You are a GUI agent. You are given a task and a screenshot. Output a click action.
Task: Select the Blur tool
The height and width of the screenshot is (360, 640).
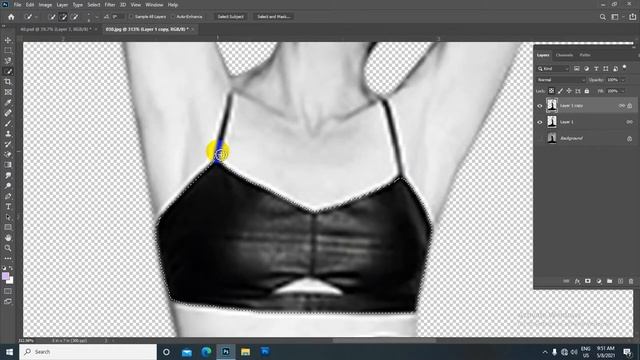[x=8, y=176]
